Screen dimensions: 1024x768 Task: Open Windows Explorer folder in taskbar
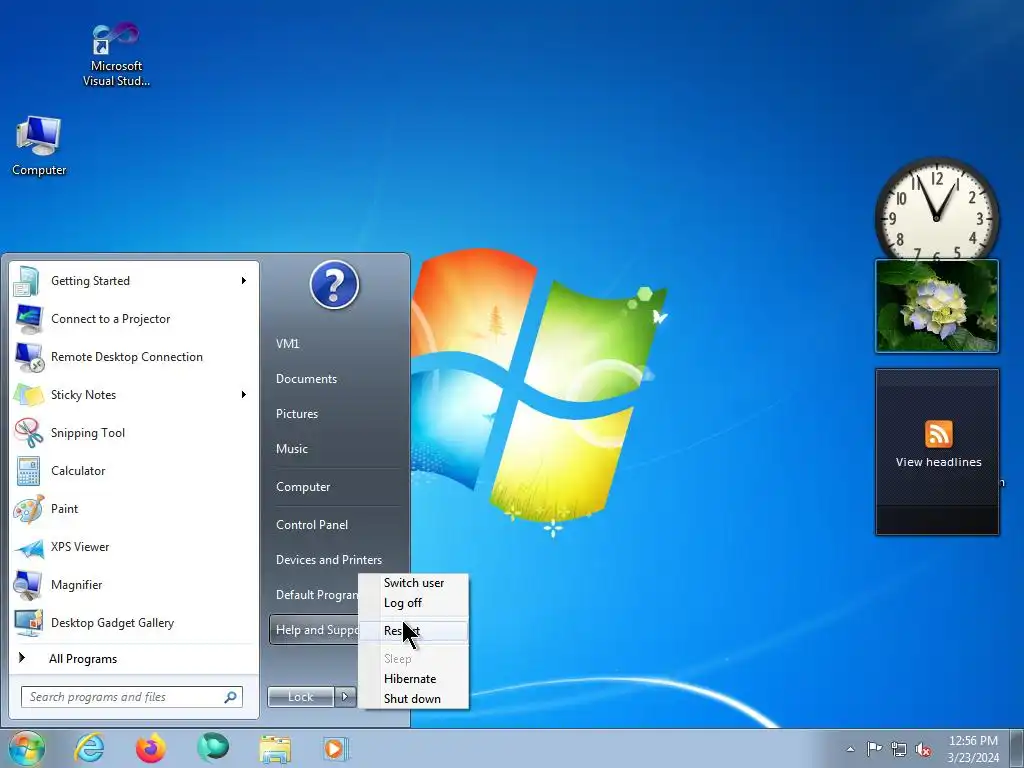tap(275, 749)
